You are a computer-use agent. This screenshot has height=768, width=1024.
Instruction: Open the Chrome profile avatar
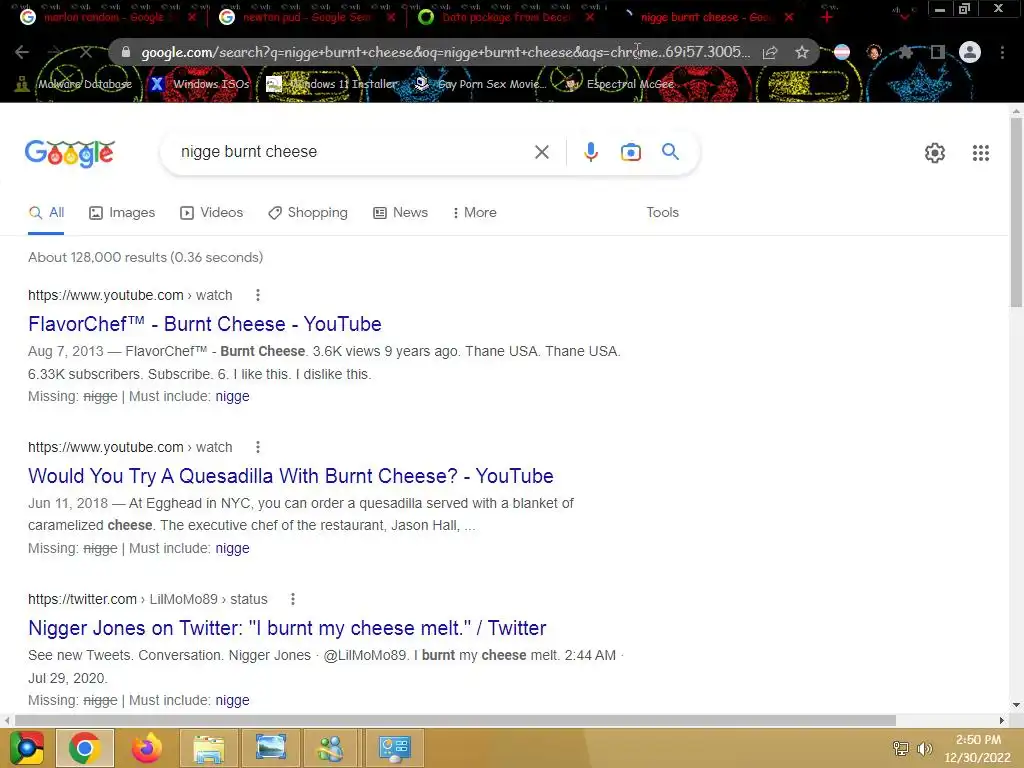click(x=970, y=52)
